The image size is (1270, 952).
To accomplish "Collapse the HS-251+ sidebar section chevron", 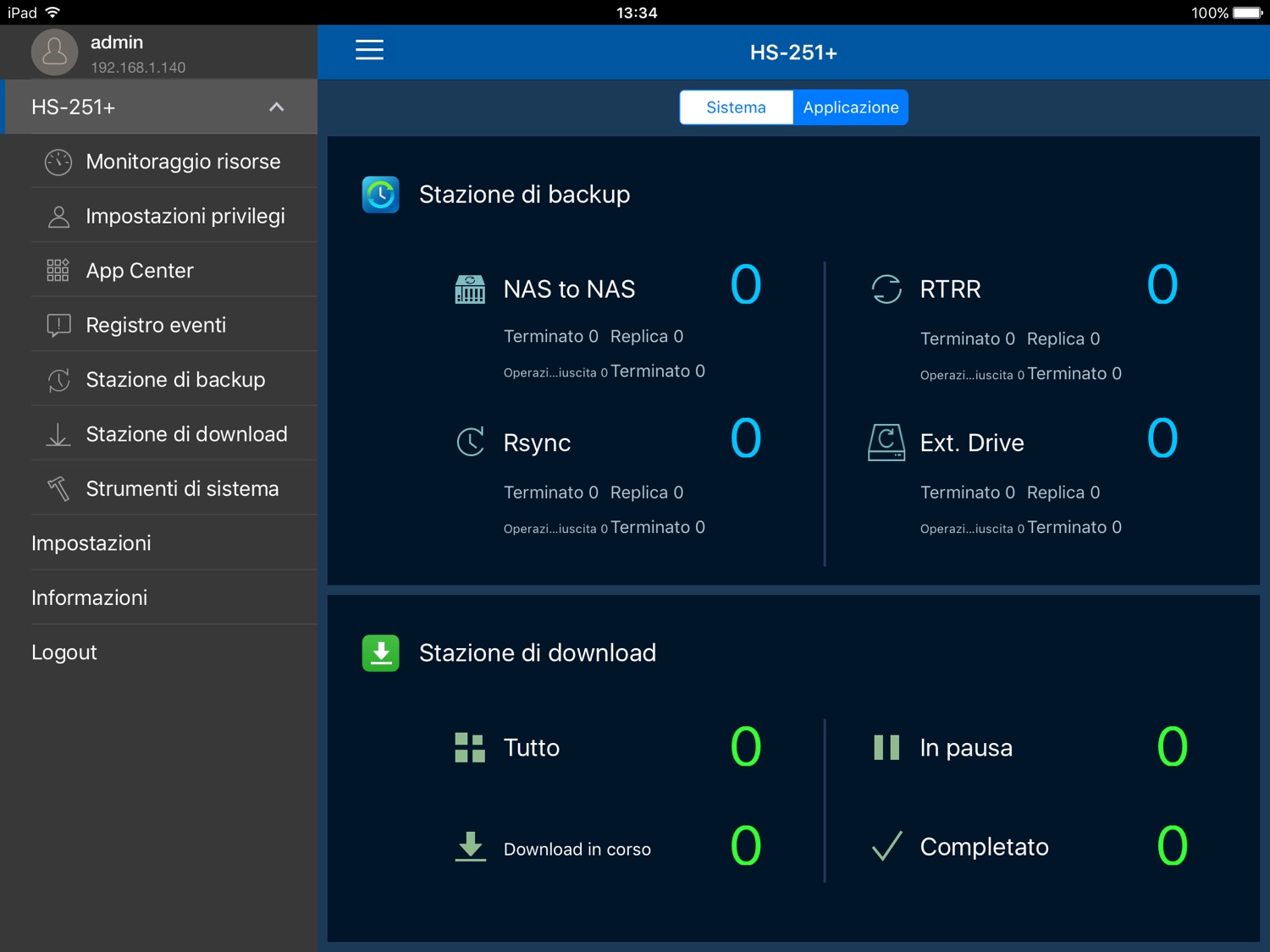I will tap(276, 107).
